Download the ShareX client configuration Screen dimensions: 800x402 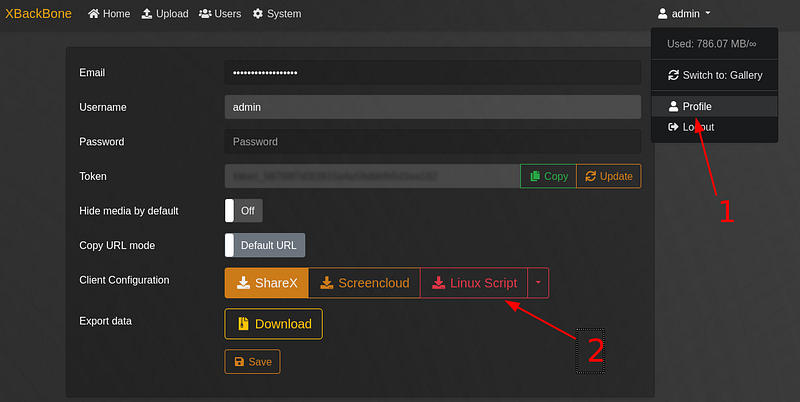266,283
